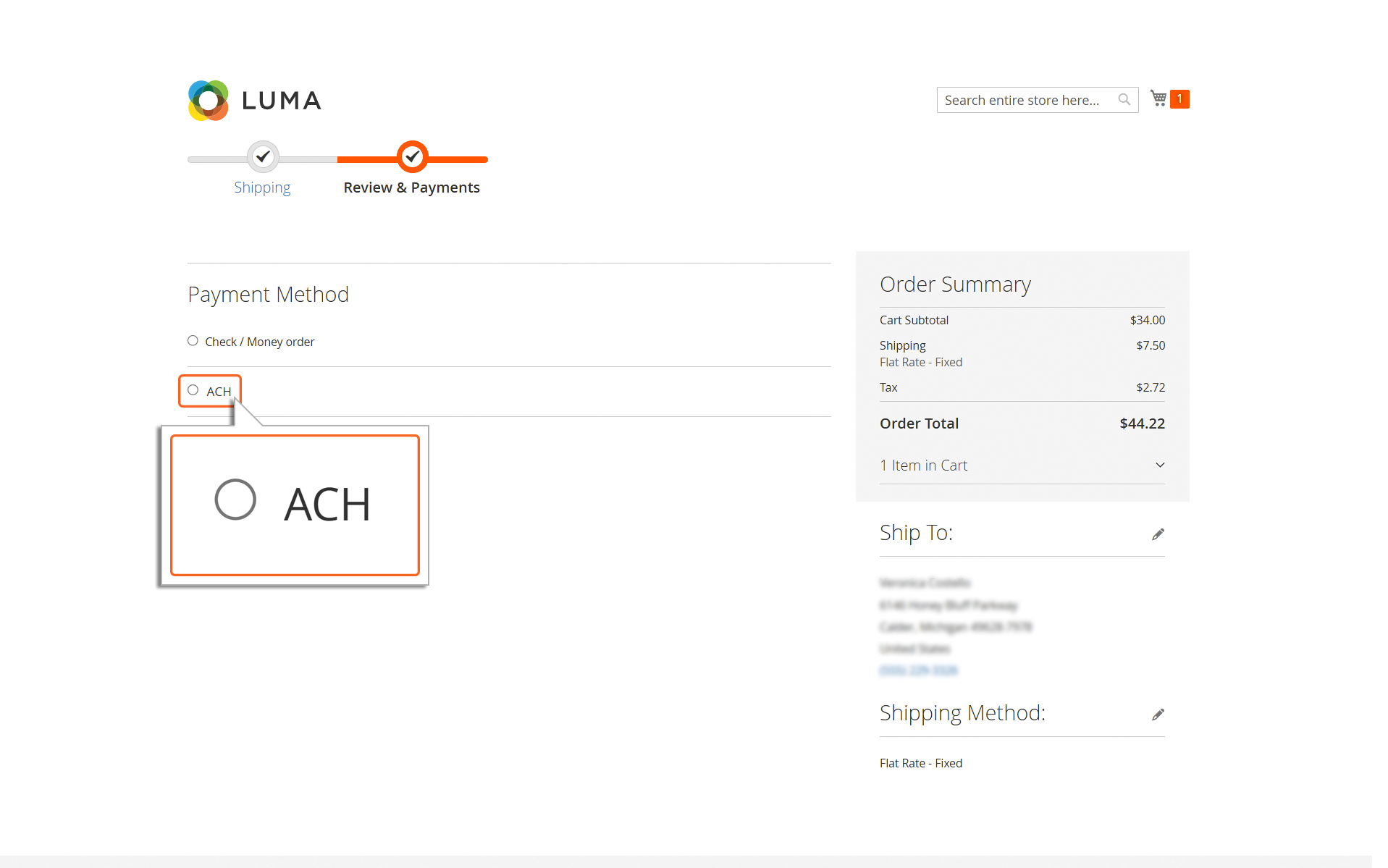The height and width of the screenshot is (868, 1388).
Task: Click the blurred phone number link
Action: click(918, 670)
